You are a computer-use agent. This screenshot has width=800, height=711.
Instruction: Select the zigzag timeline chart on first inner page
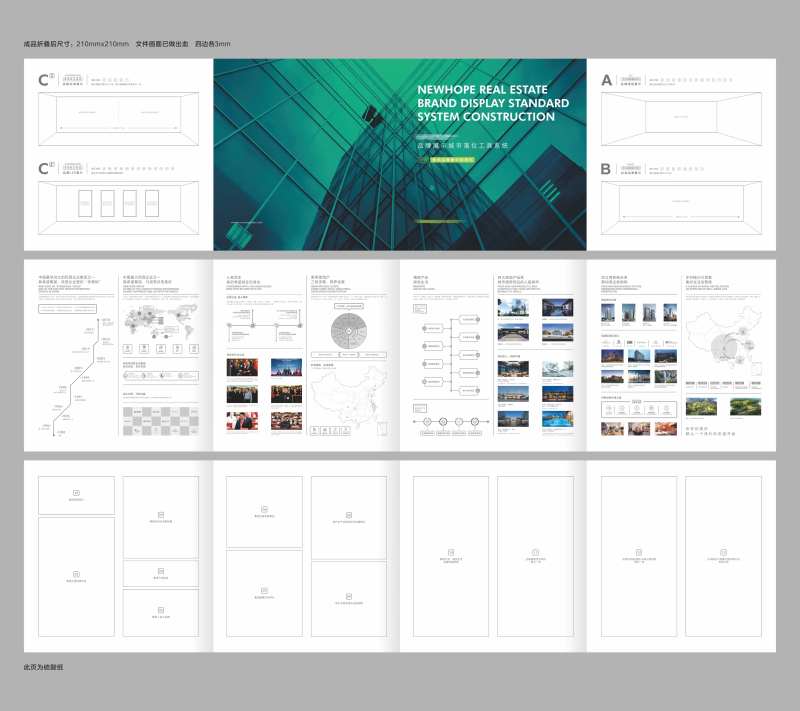pyautogui.click(x=77, y=376)
